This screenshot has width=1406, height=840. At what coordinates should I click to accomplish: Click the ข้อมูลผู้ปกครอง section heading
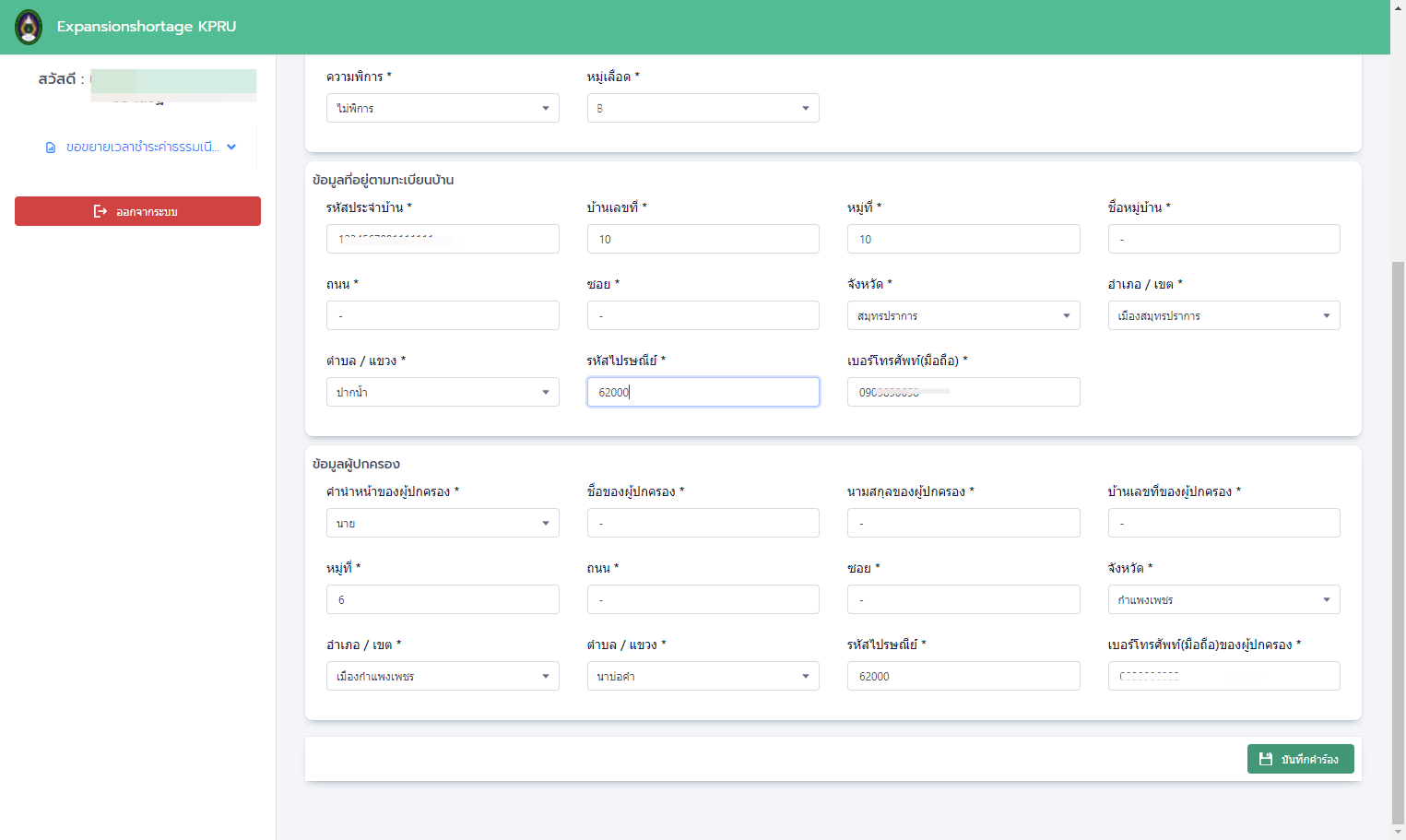[x=356, y=464]
